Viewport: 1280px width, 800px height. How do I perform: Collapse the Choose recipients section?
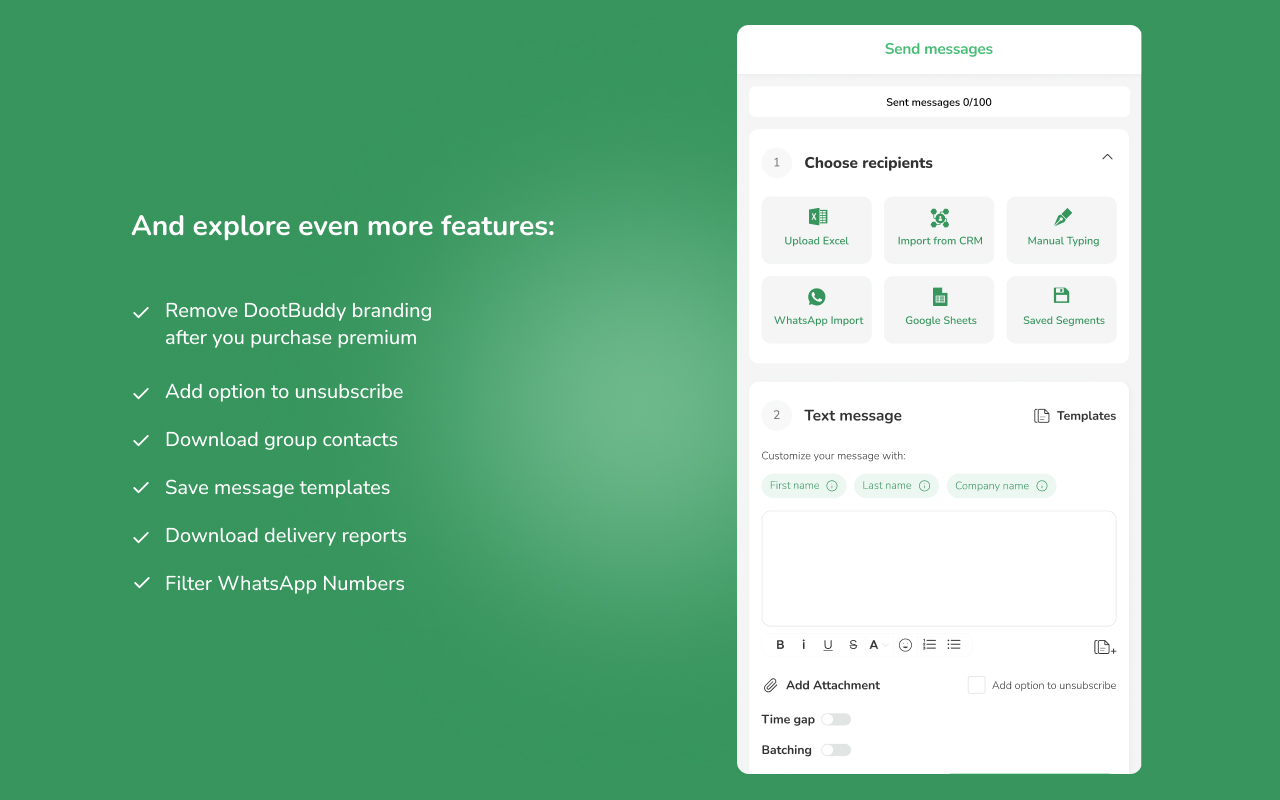click(1107, 157)
